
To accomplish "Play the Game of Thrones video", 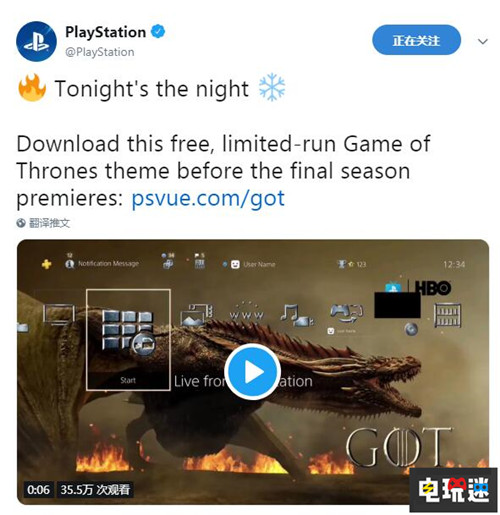I will click(x=253, y=371).
